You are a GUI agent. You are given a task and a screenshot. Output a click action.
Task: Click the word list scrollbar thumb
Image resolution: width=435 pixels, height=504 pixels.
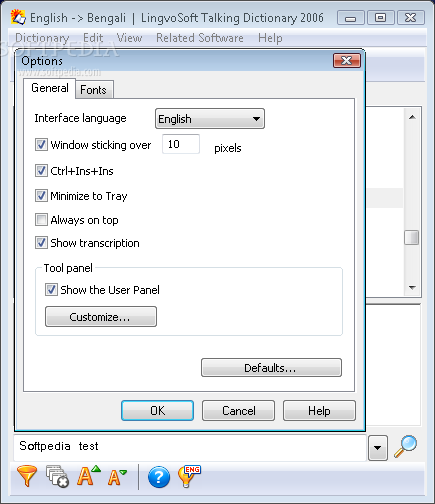coord(412,238)
